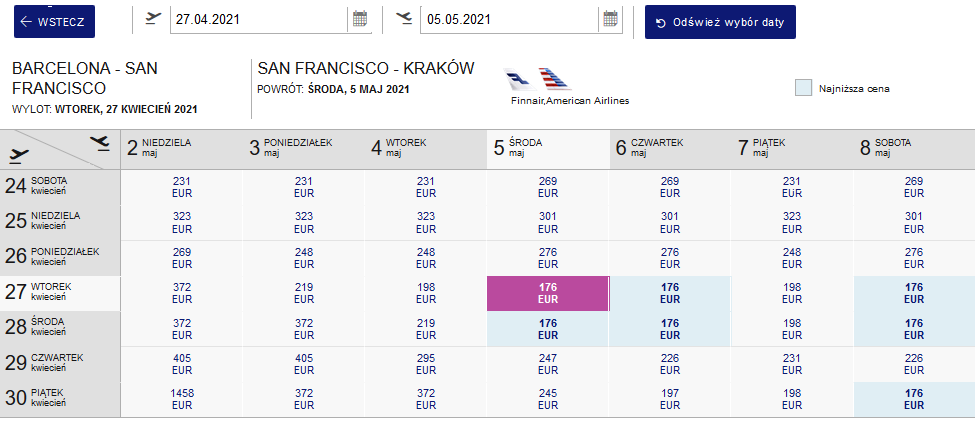This screenshot has height=421, width=975.
Task: Select the highlighted 176 EUR selected fare
Action: (x=548, y=294)
